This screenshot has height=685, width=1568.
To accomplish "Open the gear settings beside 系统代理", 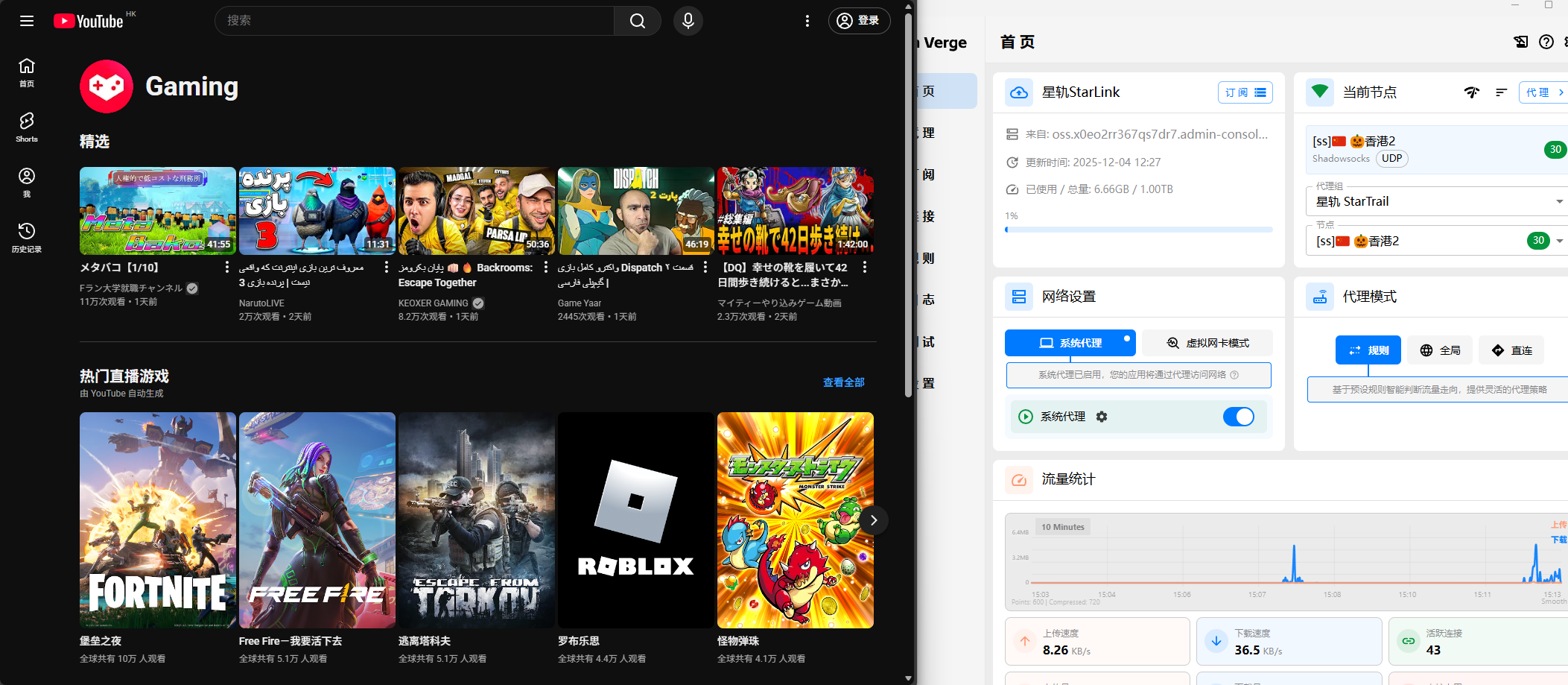I will [x=1102, y=417].
